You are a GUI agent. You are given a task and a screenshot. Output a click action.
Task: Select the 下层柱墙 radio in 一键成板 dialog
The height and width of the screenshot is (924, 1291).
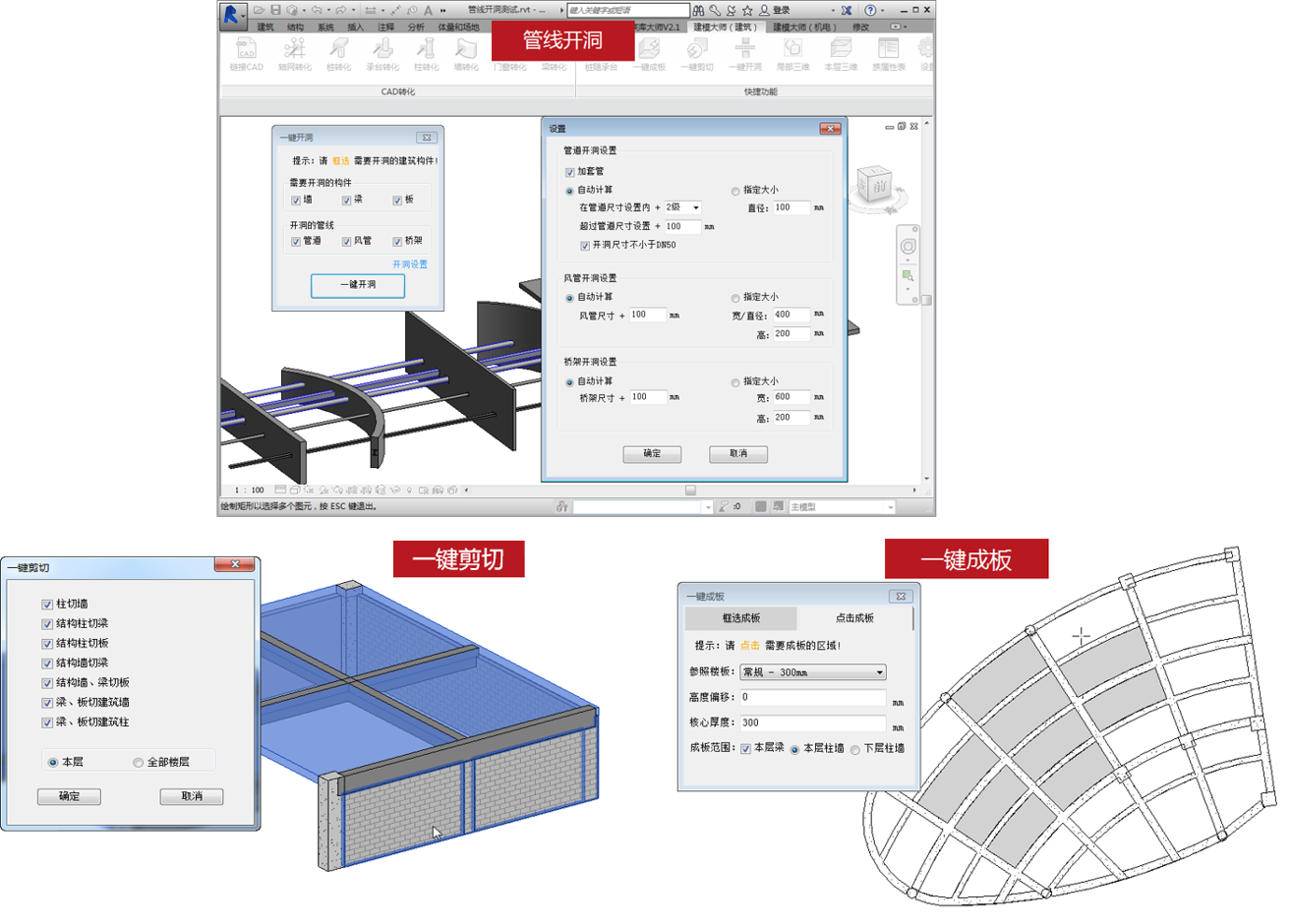[855, 750]
